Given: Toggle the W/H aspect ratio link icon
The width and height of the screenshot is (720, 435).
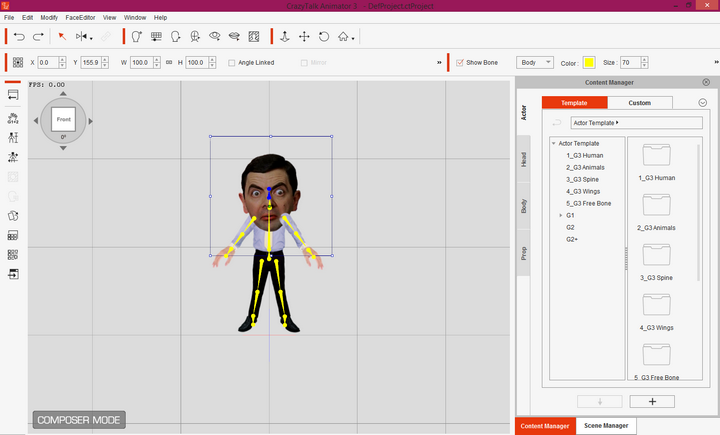Looking at the screenshot, I should [169, 62].
